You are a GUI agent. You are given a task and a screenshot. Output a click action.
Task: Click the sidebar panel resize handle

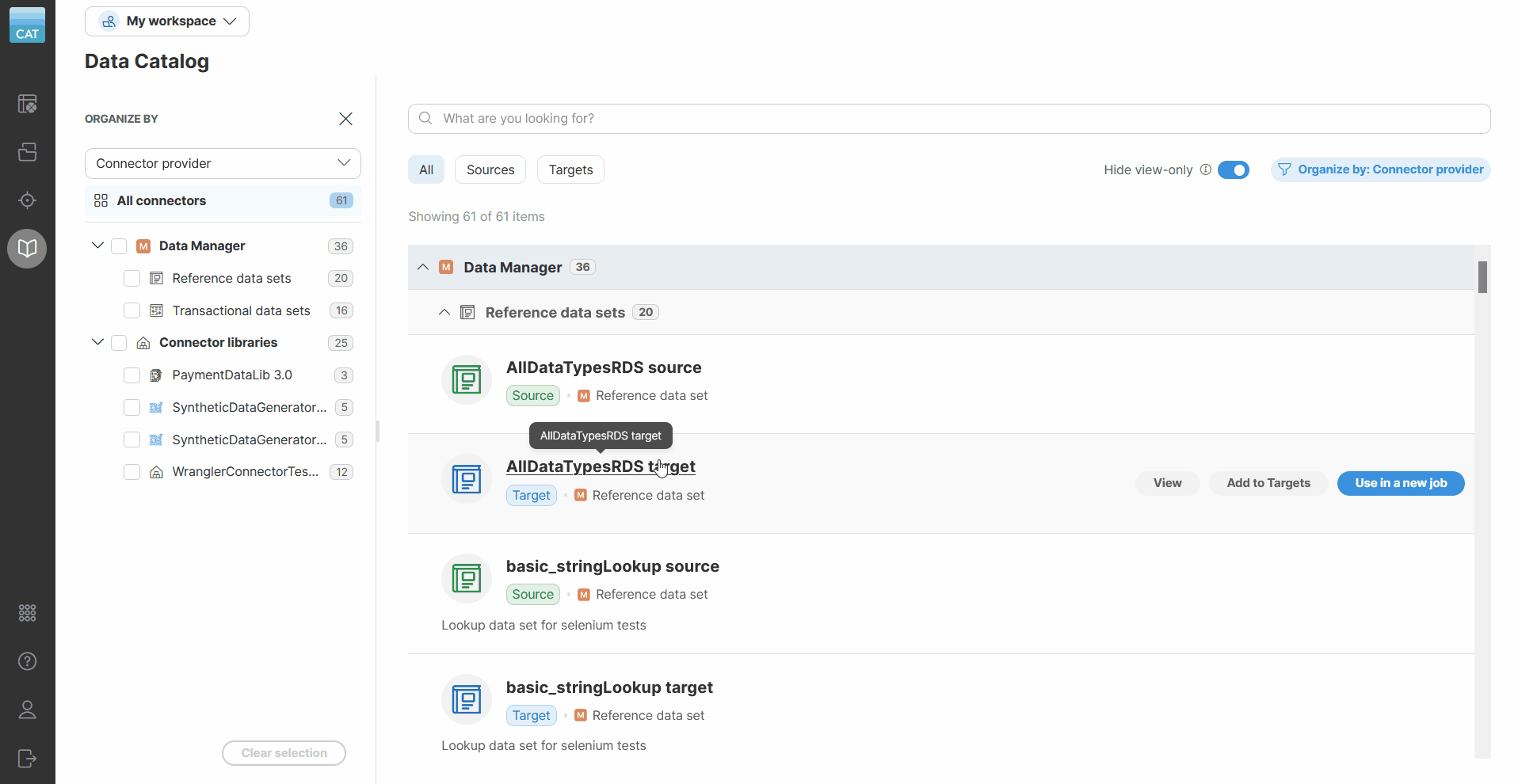point(377,431)
